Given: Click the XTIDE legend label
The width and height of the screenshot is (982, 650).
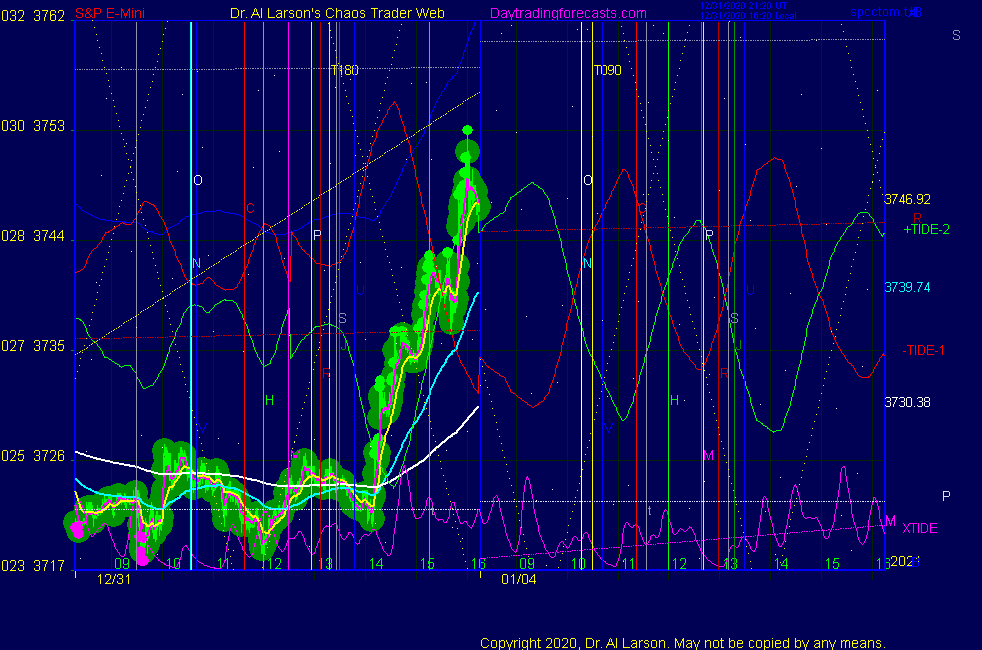Looking at the screenshot, I should click(x=919, y=528).
